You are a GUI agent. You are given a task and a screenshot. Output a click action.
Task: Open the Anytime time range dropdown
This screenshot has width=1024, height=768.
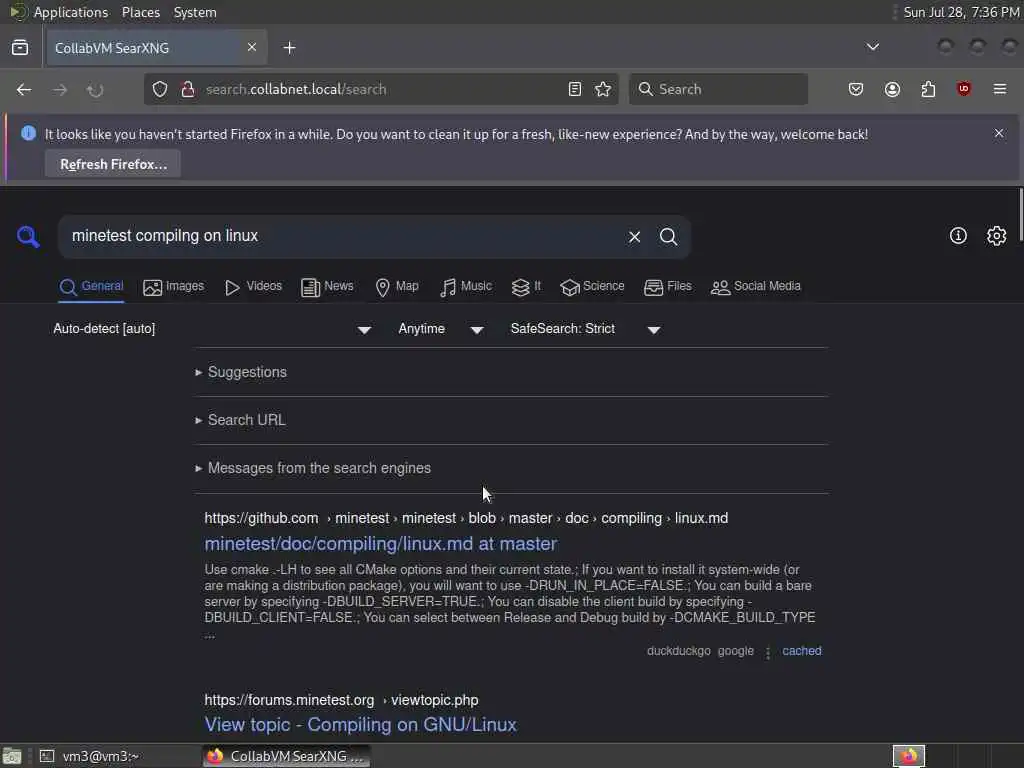click(441, 329)
